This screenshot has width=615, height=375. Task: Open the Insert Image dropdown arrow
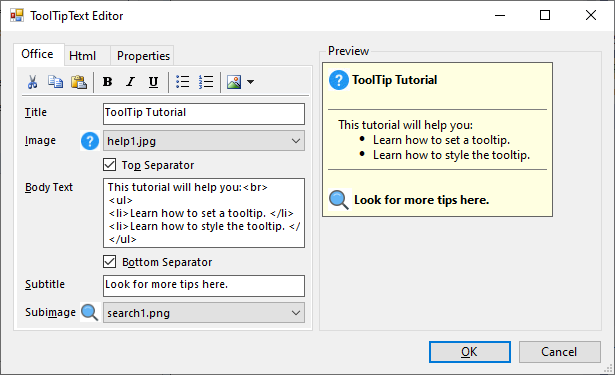click(x=251, y=82)
